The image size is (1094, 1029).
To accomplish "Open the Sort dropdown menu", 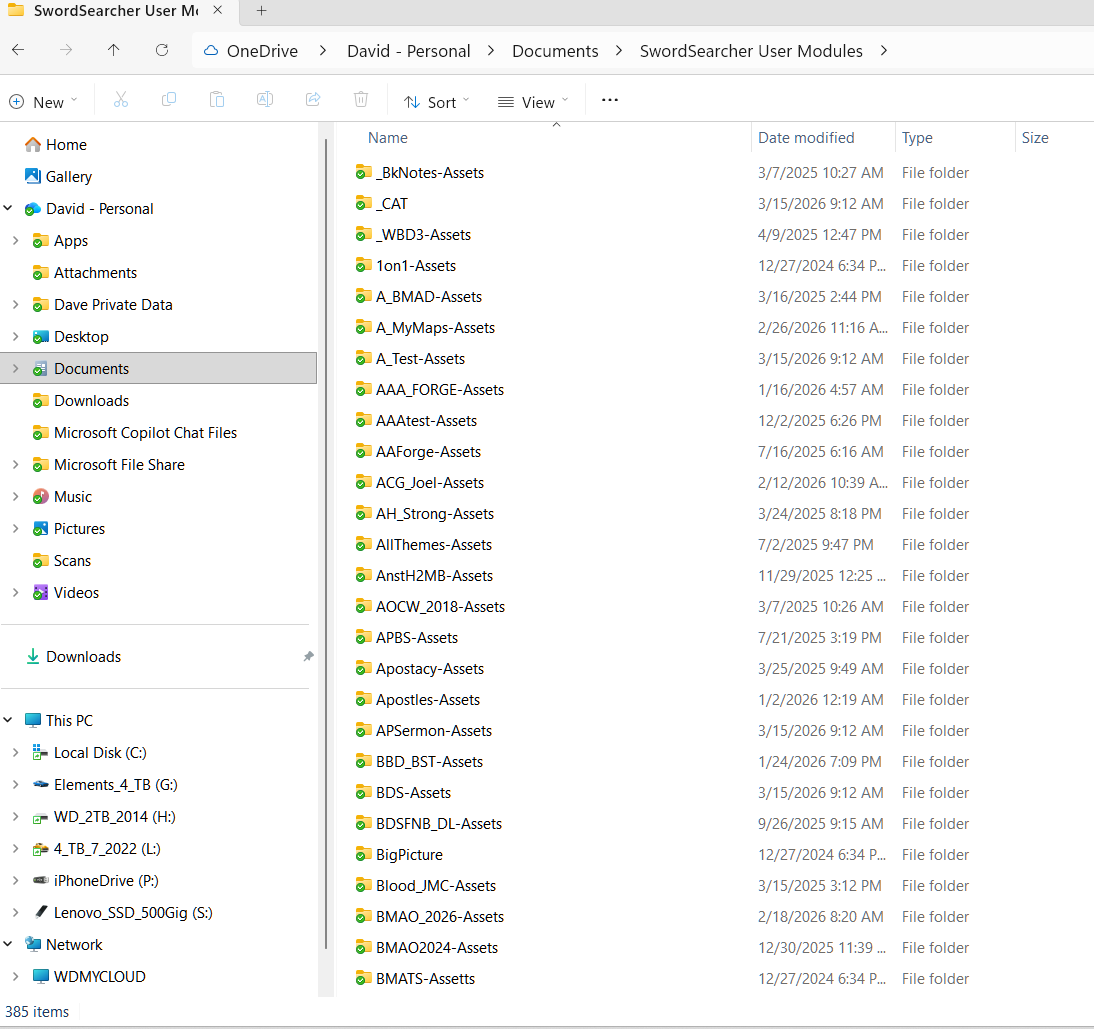I will (x=437, y=102).
